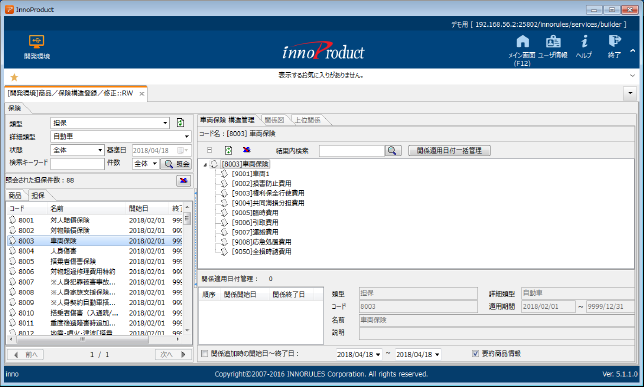Switch to the 担保 tab
Image resolution: width=644 pixels, height=387 pixels.
pyautogui.click(x=38, y=196)
